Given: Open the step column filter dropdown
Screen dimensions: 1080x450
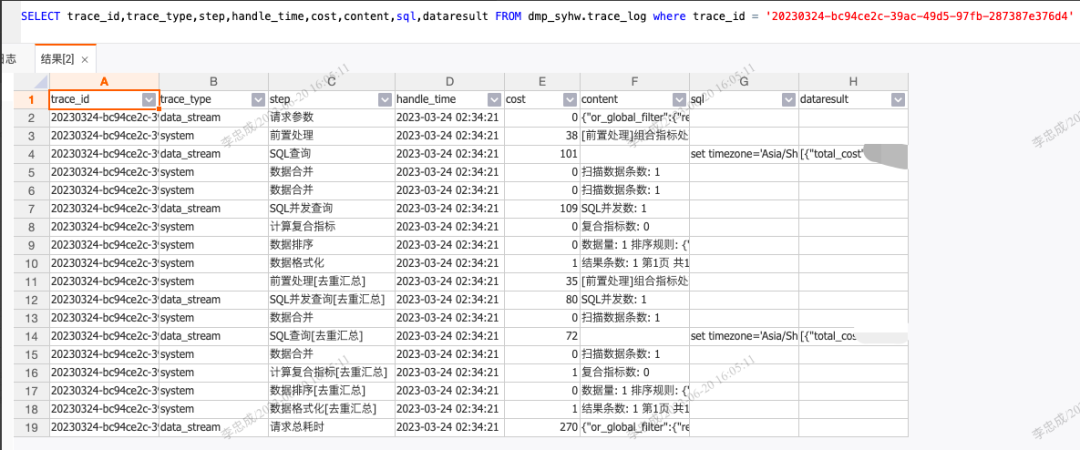Looking at the screenshot, I should [x=384, y=99].
